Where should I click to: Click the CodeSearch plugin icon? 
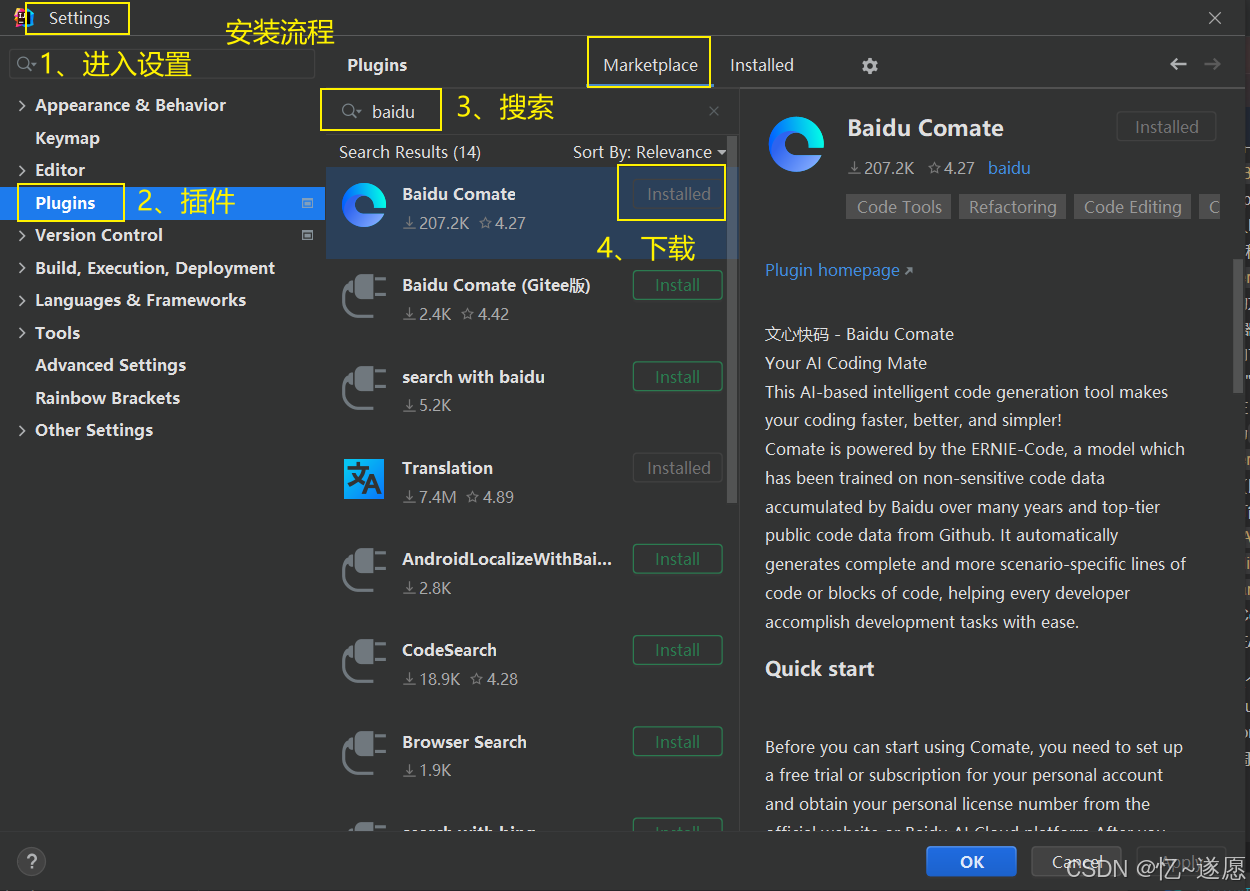tap(363, 662)
